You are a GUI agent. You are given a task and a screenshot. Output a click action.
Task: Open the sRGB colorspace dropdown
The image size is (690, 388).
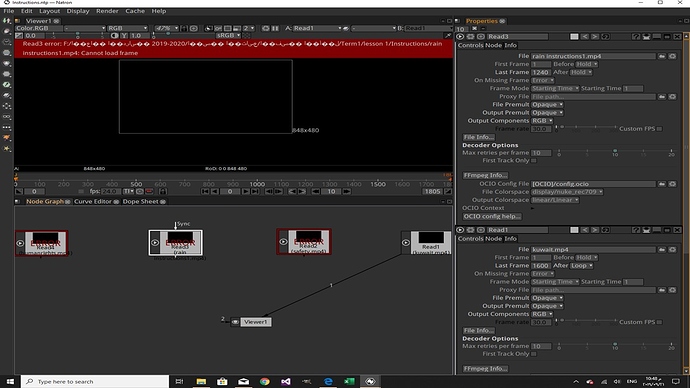(228, 35)
